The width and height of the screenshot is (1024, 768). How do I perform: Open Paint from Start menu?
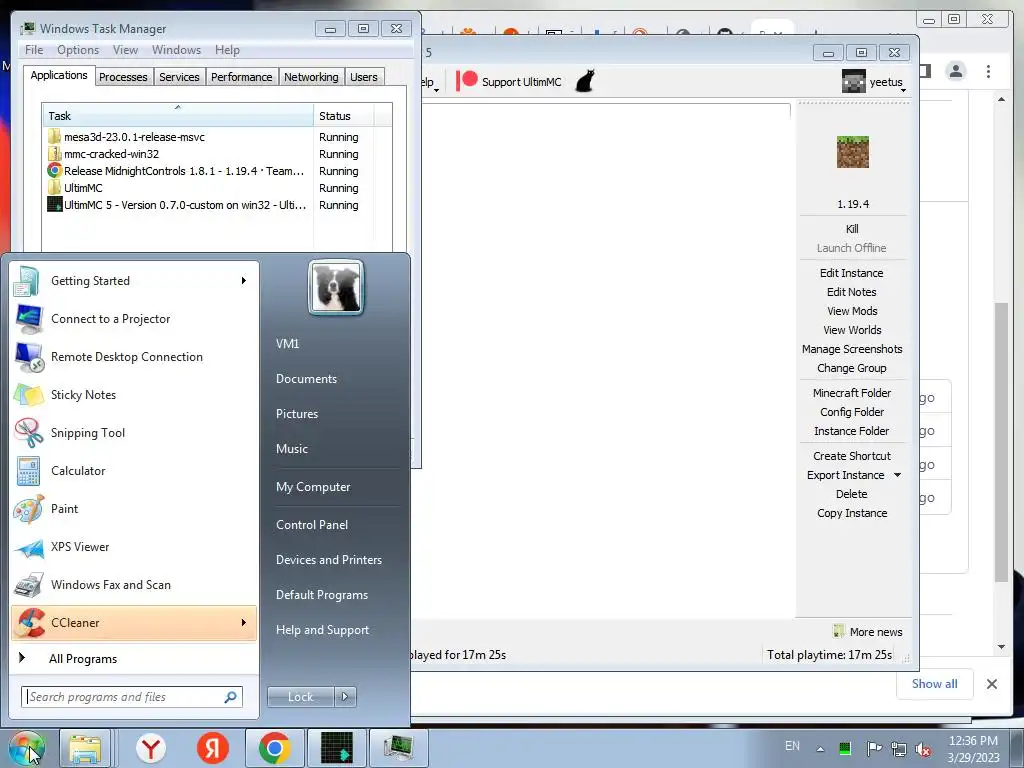point(133,509)
